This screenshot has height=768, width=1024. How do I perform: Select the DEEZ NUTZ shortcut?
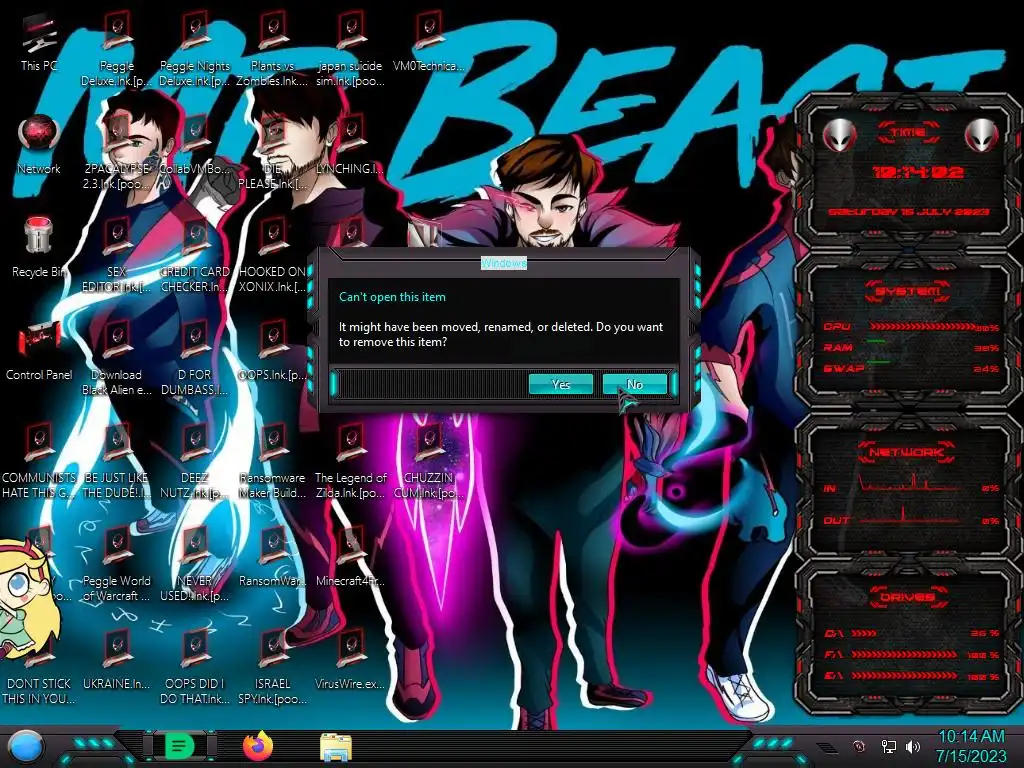coord(195,461)
